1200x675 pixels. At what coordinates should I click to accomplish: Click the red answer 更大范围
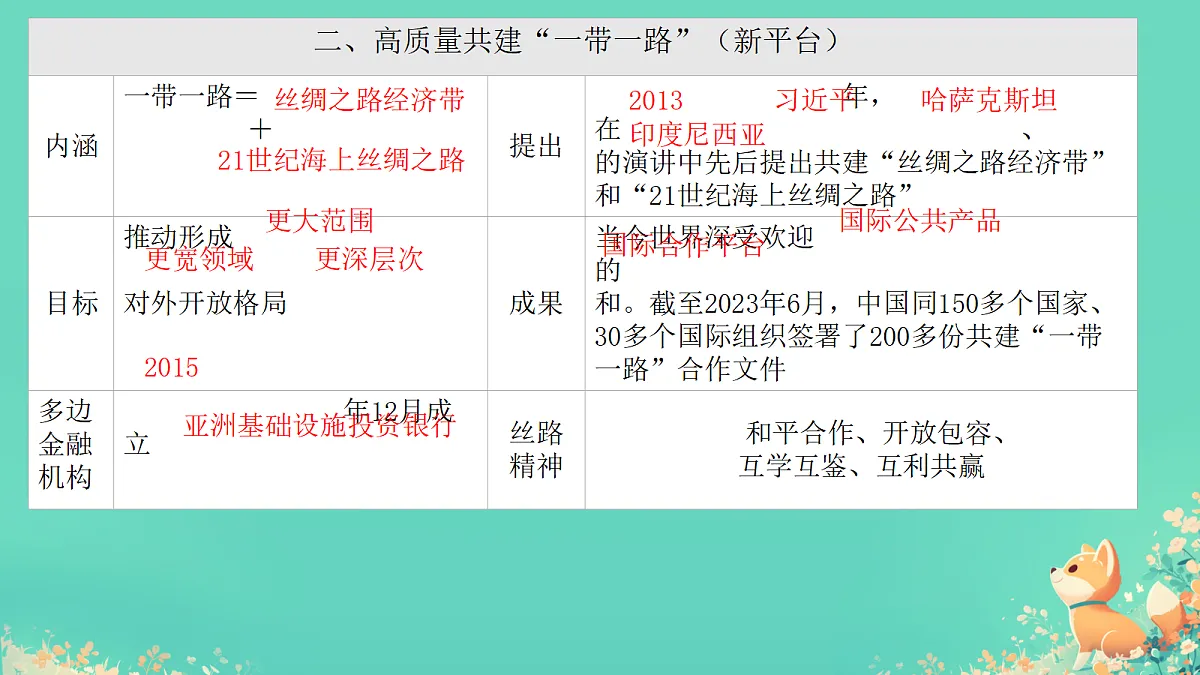click(x=320, y=220)
